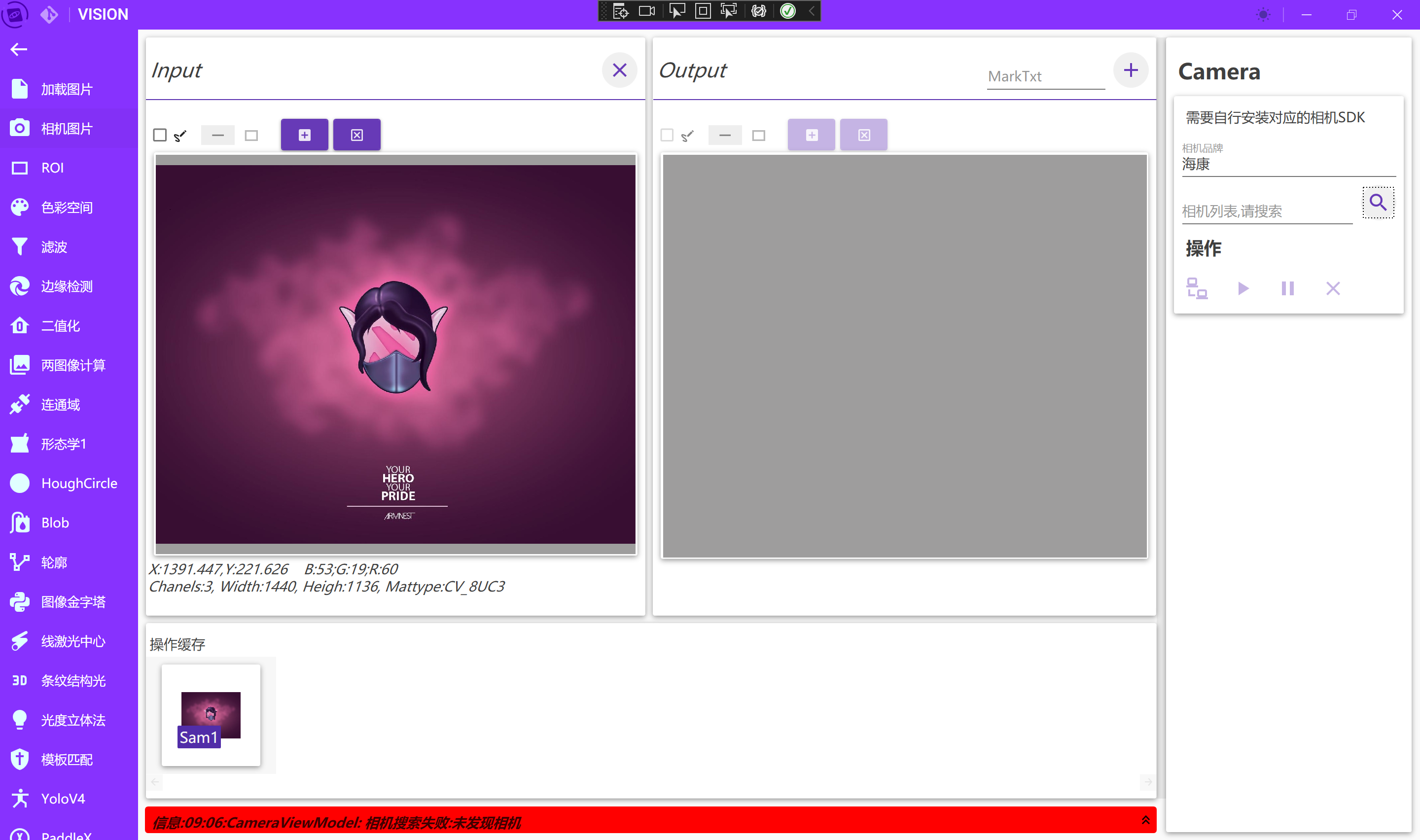Check the Output panel checkbox
The height and width of the screenshot is (840, 1420).
point(667,135)
